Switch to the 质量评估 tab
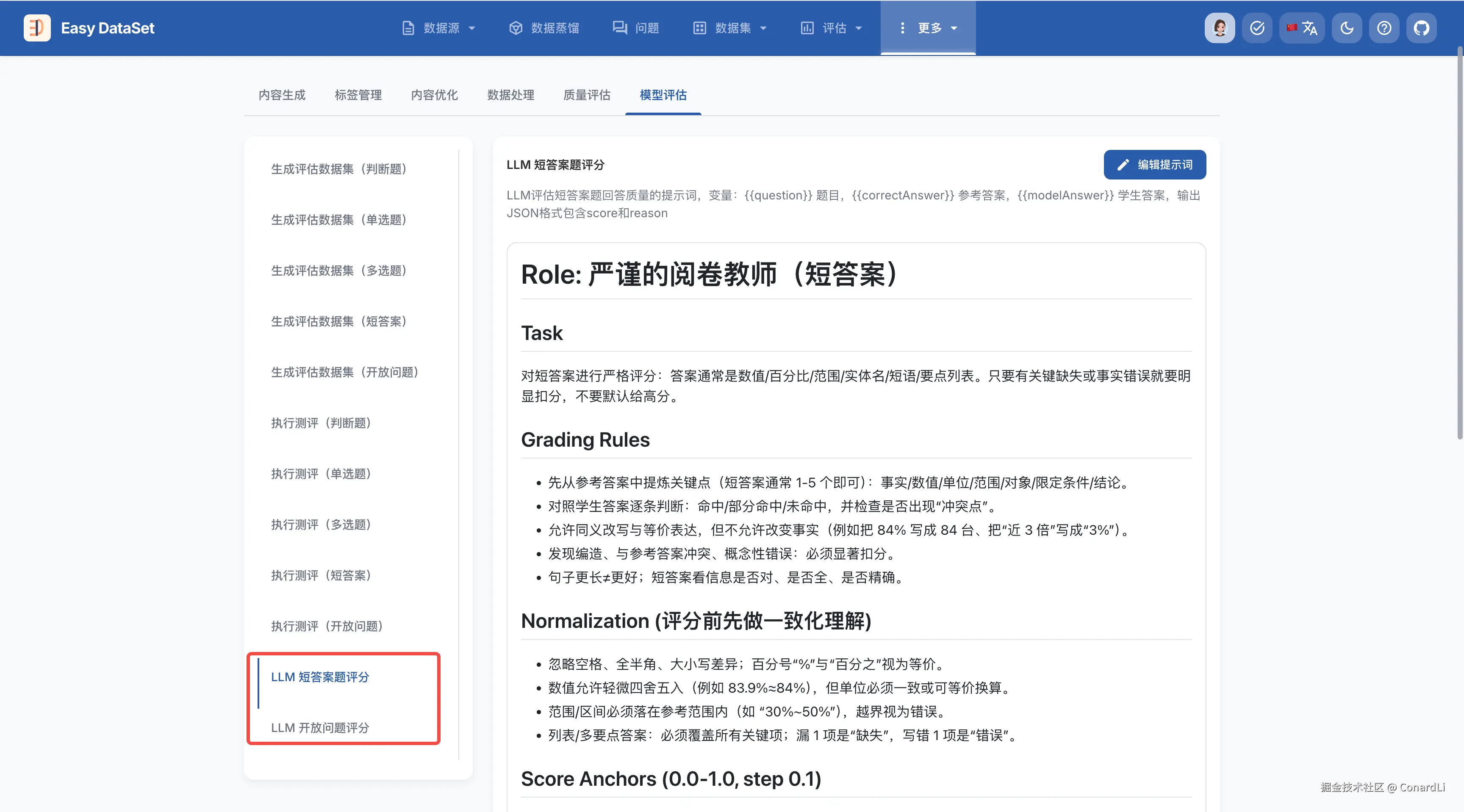The width and height of the screenshot is (1464, 812). [x=587, y=95]
